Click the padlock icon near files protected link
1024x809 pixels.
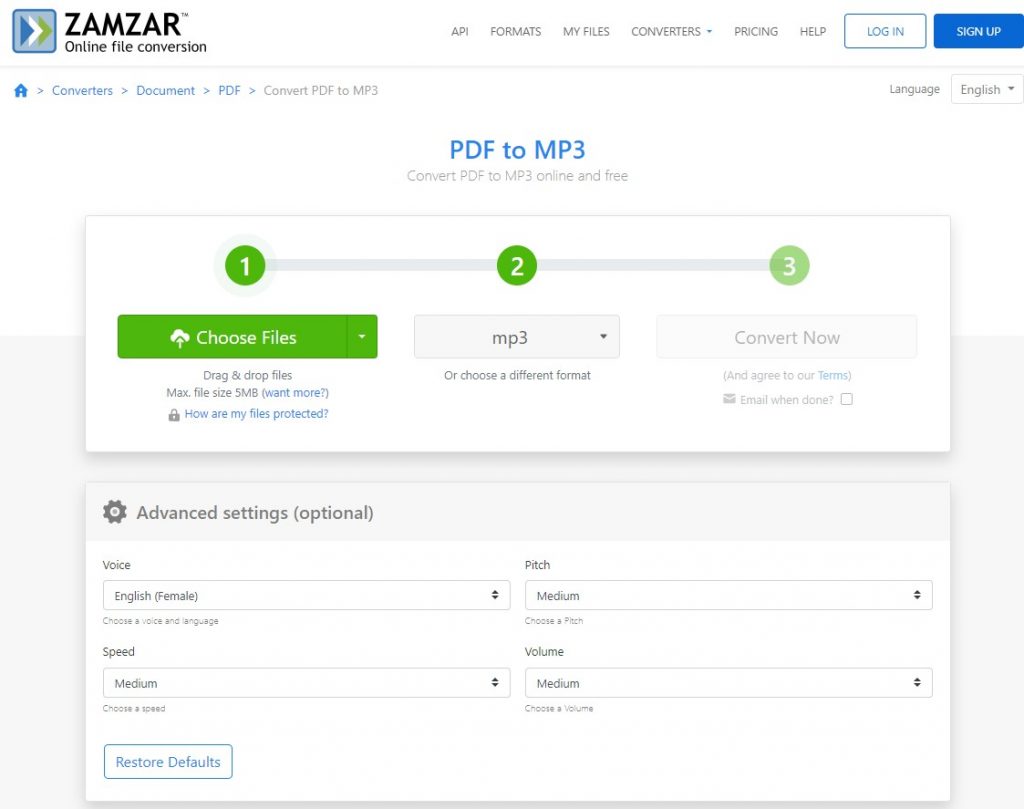176,413
